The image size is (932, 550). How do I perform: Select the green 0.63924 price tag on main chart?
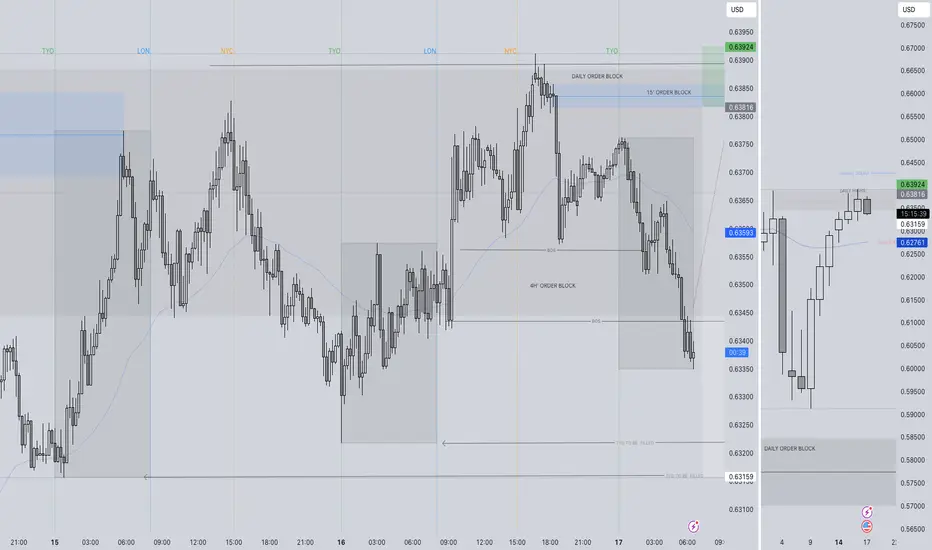tap(740, 47)
